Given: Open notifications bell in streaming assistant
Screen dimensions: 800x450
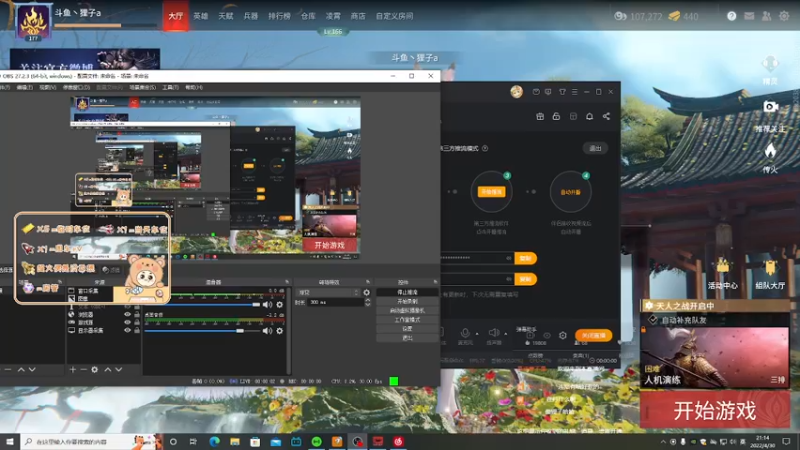Looking at the screenshot, I should (x=589, y=116).
